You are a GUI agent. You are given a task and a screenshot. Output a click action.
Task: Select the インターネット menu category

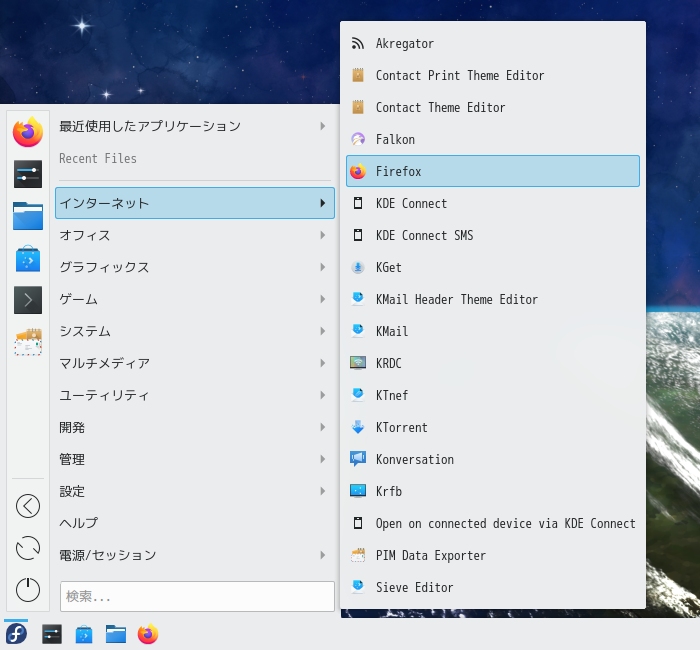point(195,203)
